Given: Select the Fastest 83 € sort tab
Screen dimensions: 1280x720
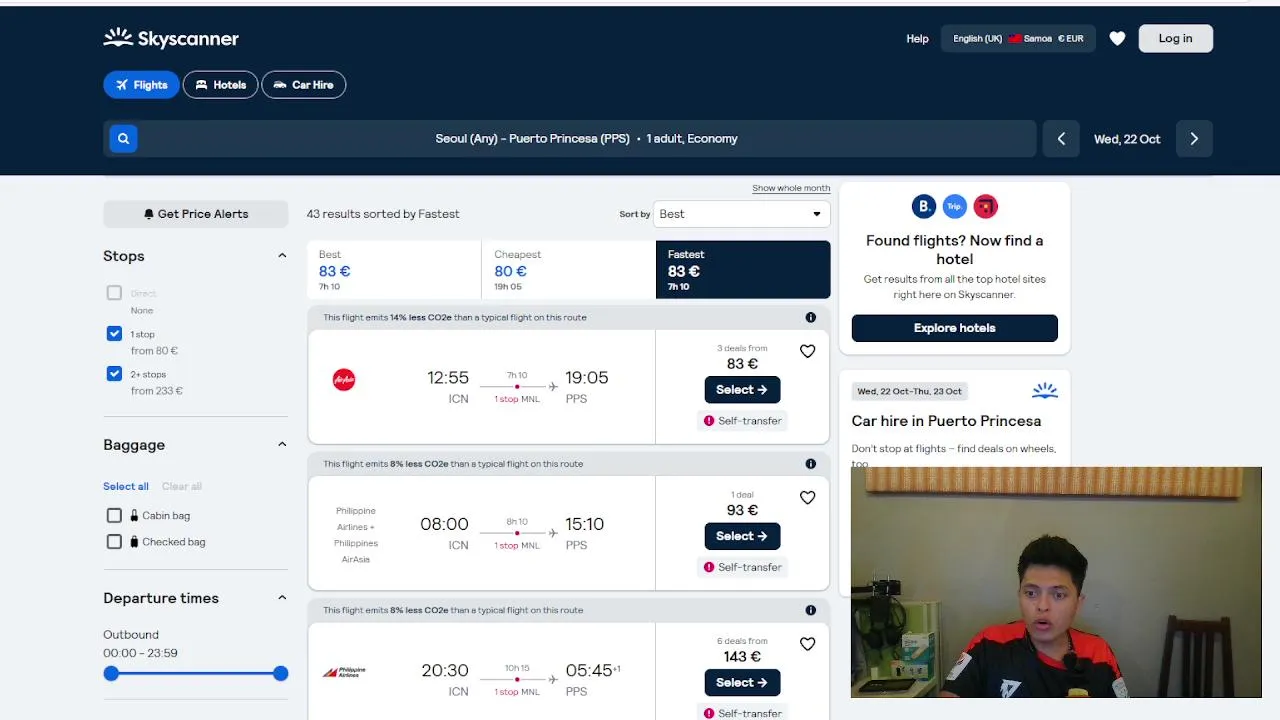Looking at the screenshot, I should [743, 270].
